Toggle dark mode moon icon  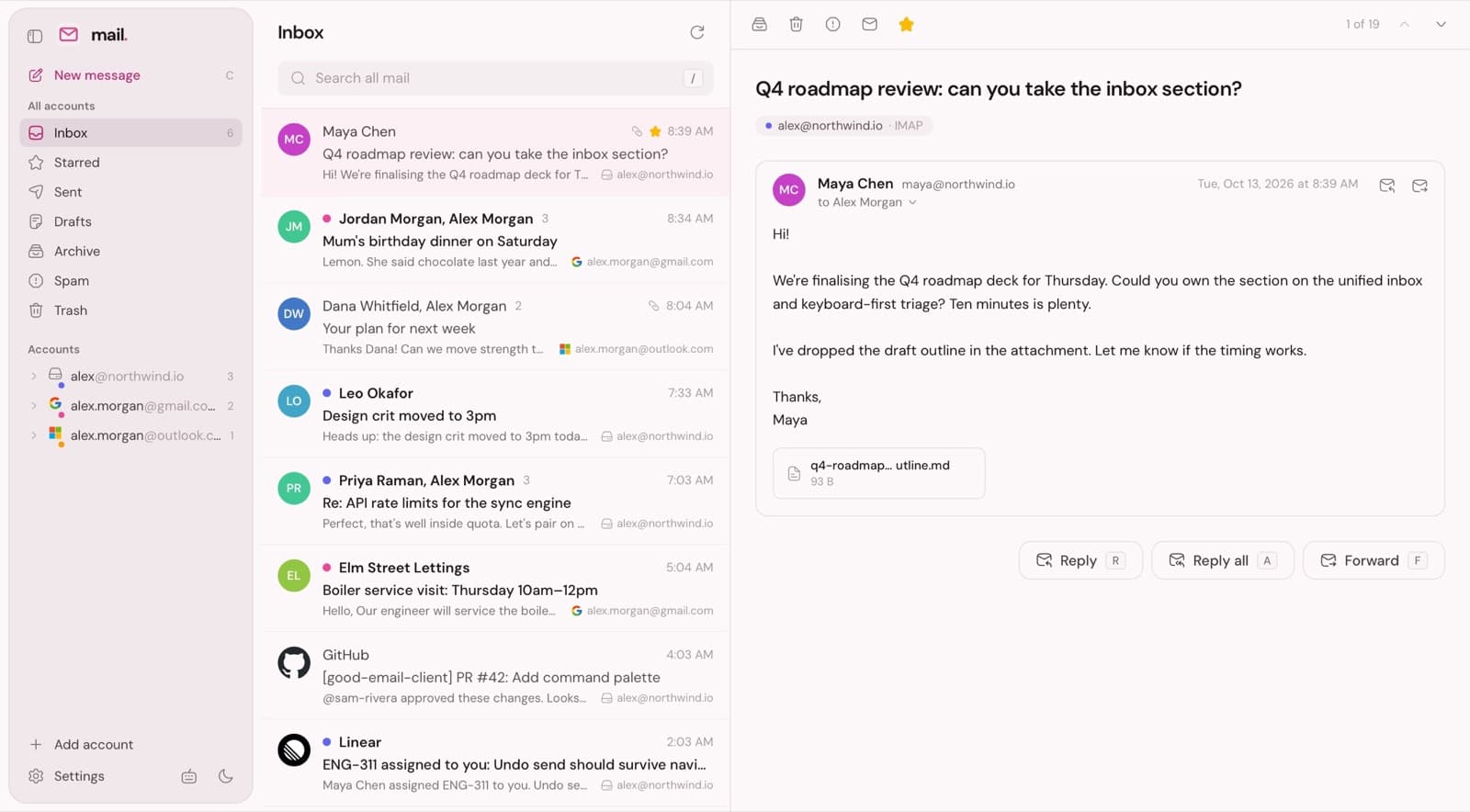(x=225, y=776)
